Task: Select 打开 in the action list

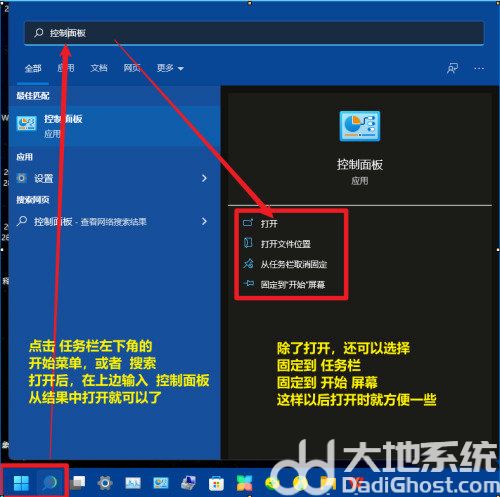Action: point(269,223)
